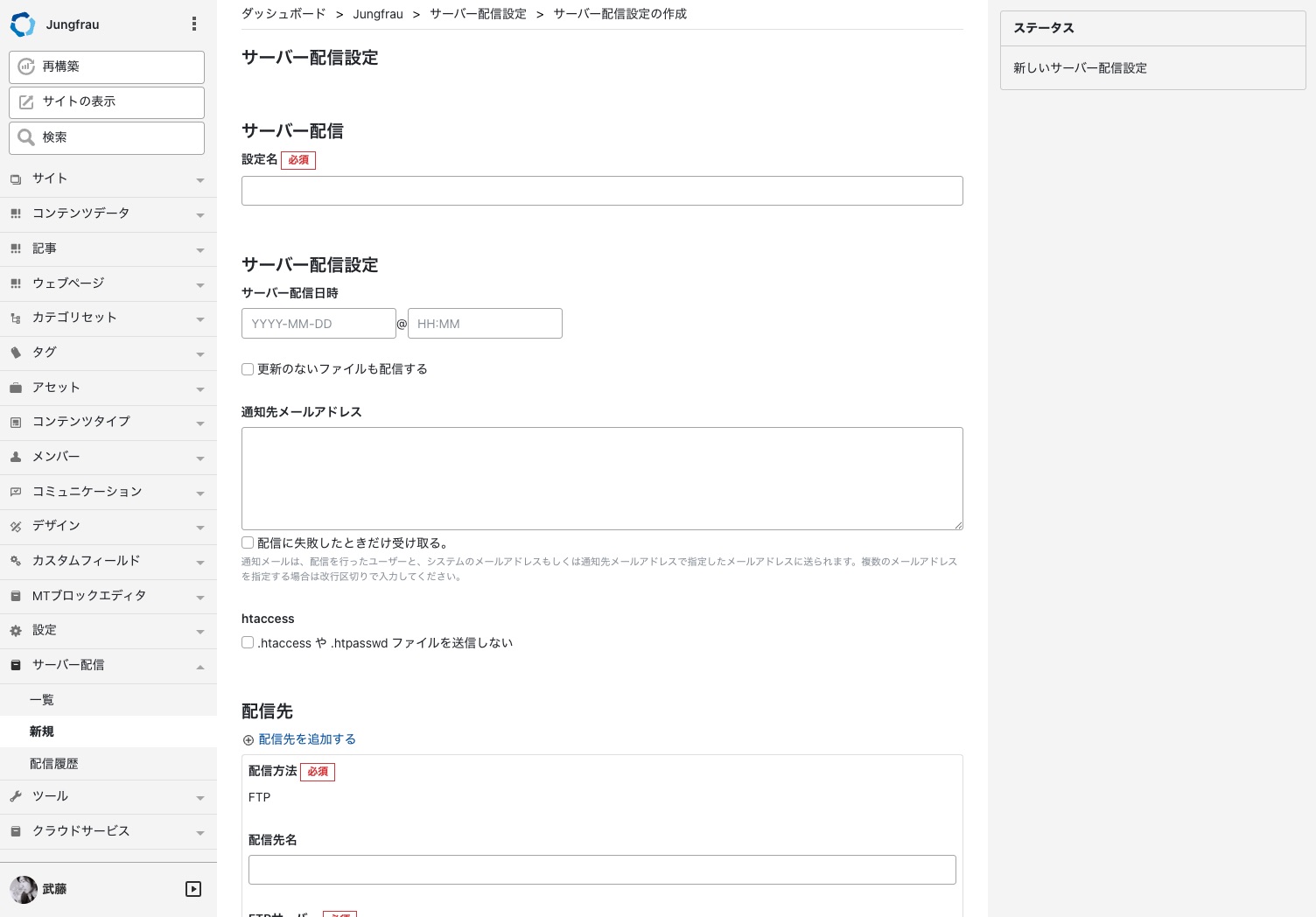The image size is (1316, 917).
Task: Expand the 記事 menu arrow
Action: click(x=200, y=250)
